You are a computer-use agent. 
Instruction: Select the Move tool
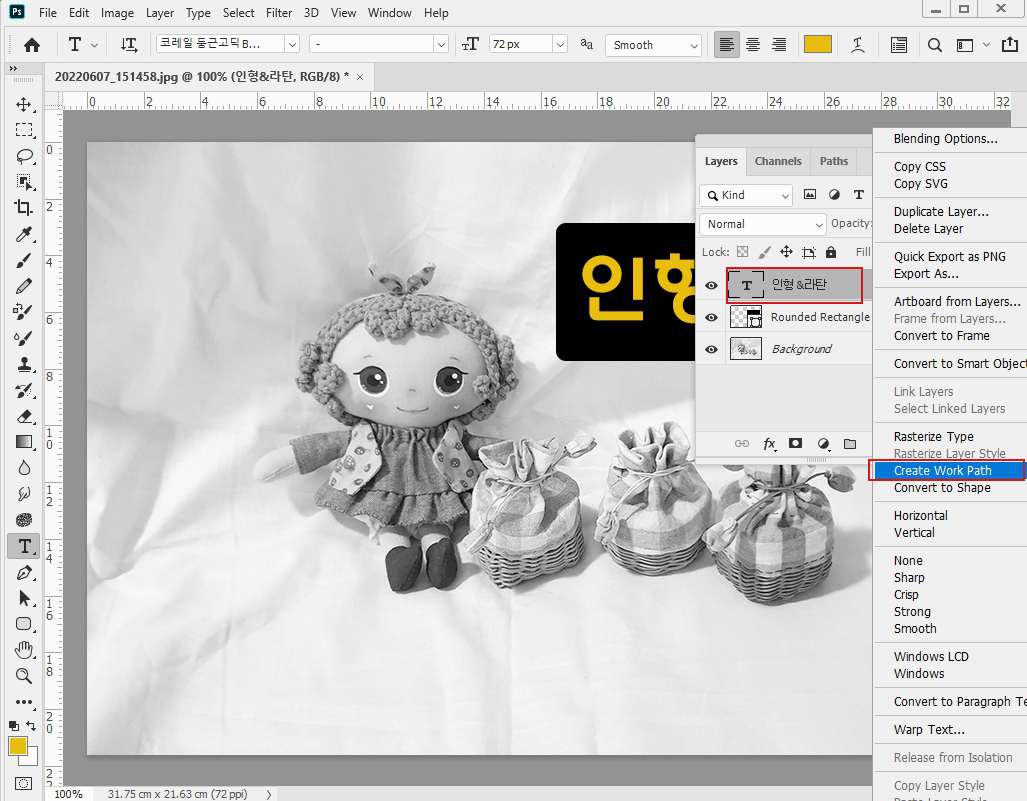tap(24, 105)
